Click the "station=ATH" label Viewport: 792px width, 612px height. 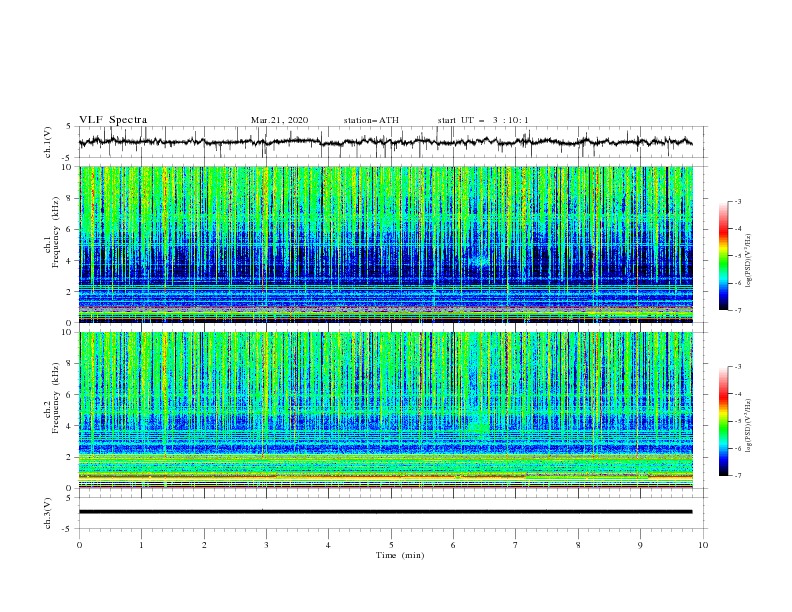tap(371, 120)
